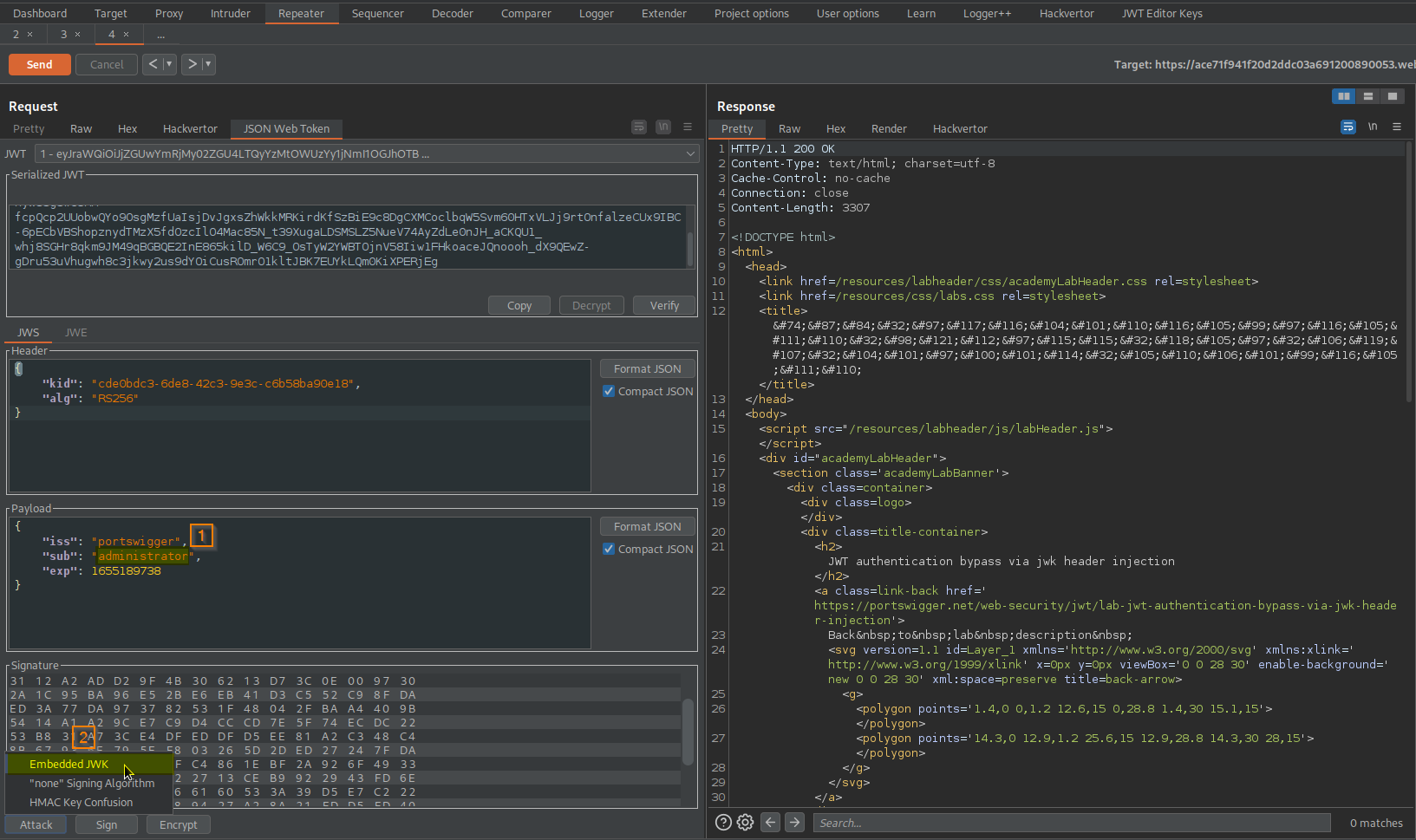Image resolution: width=1416 pixels, height=840 pixels.
Task: Close Repeater tab 4
Action: tap(126, 35)
